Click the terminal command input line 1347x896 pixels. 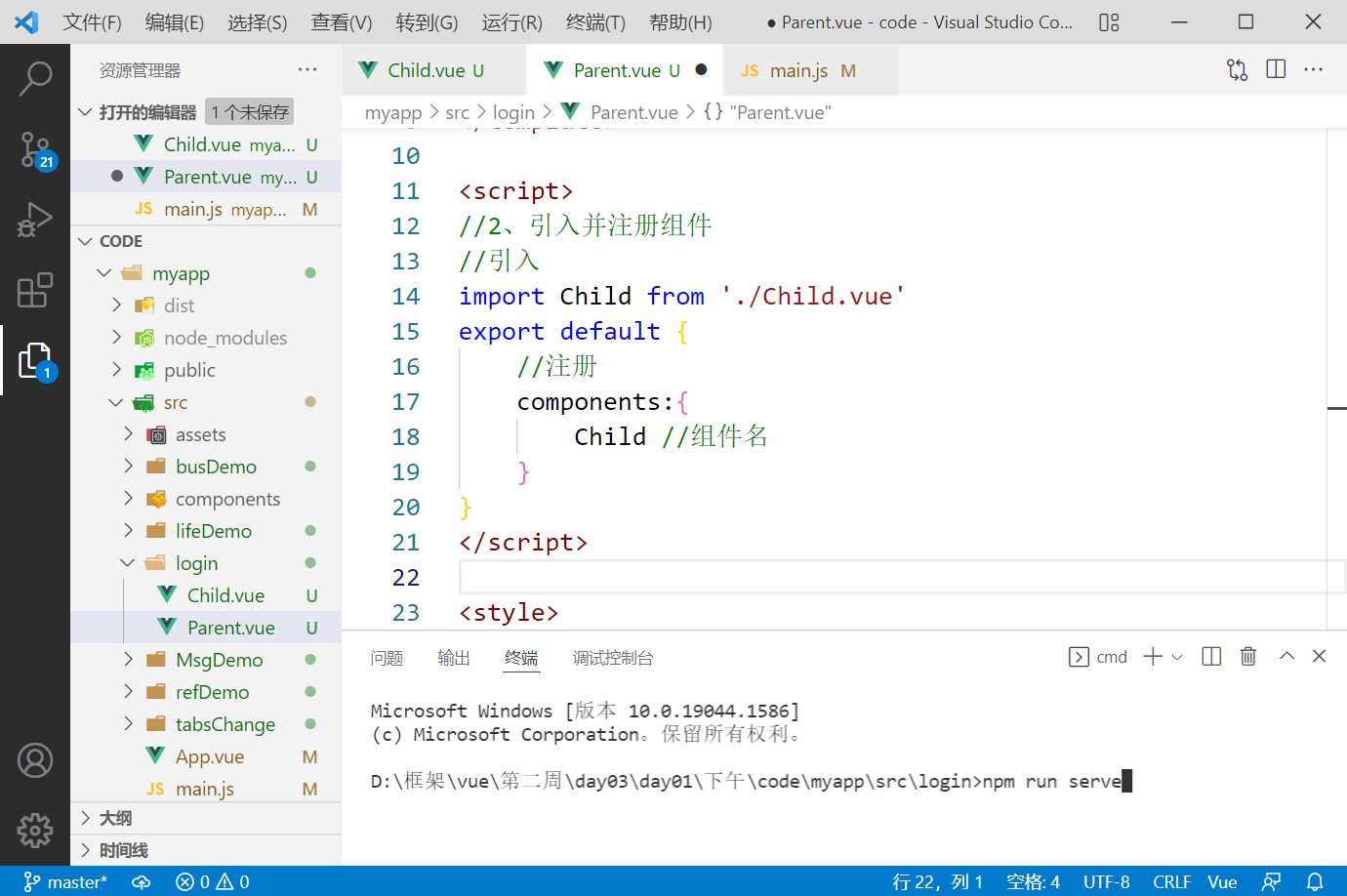pyautogui.click(x=752, y=781)
